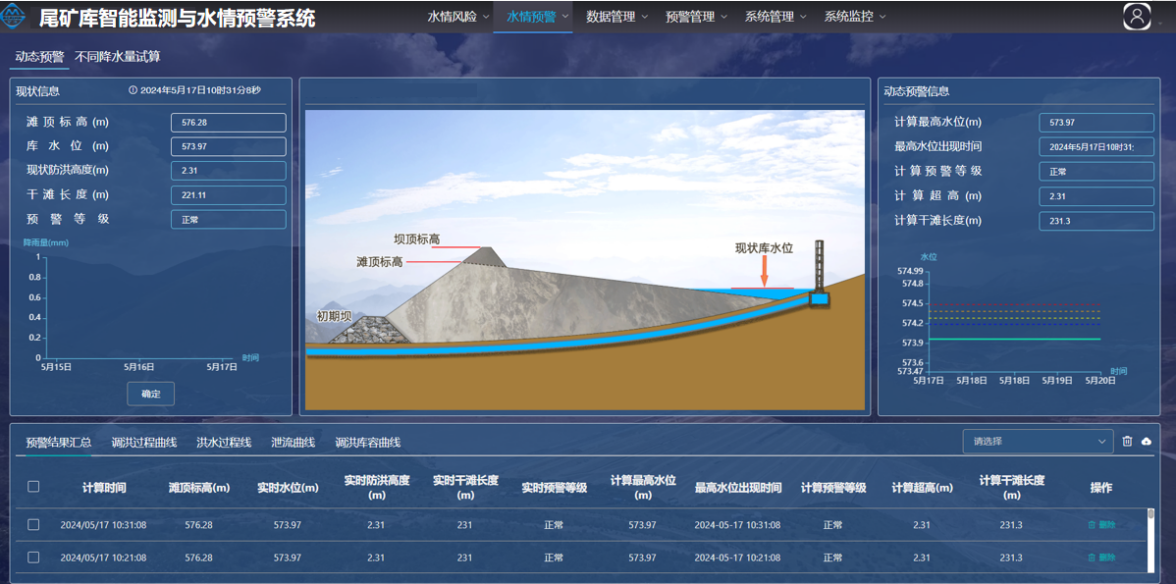The width and height of the screenshot is (1176, 584).
Task: Toggle the select-all checkbox in table header
Action: (34, 487)
